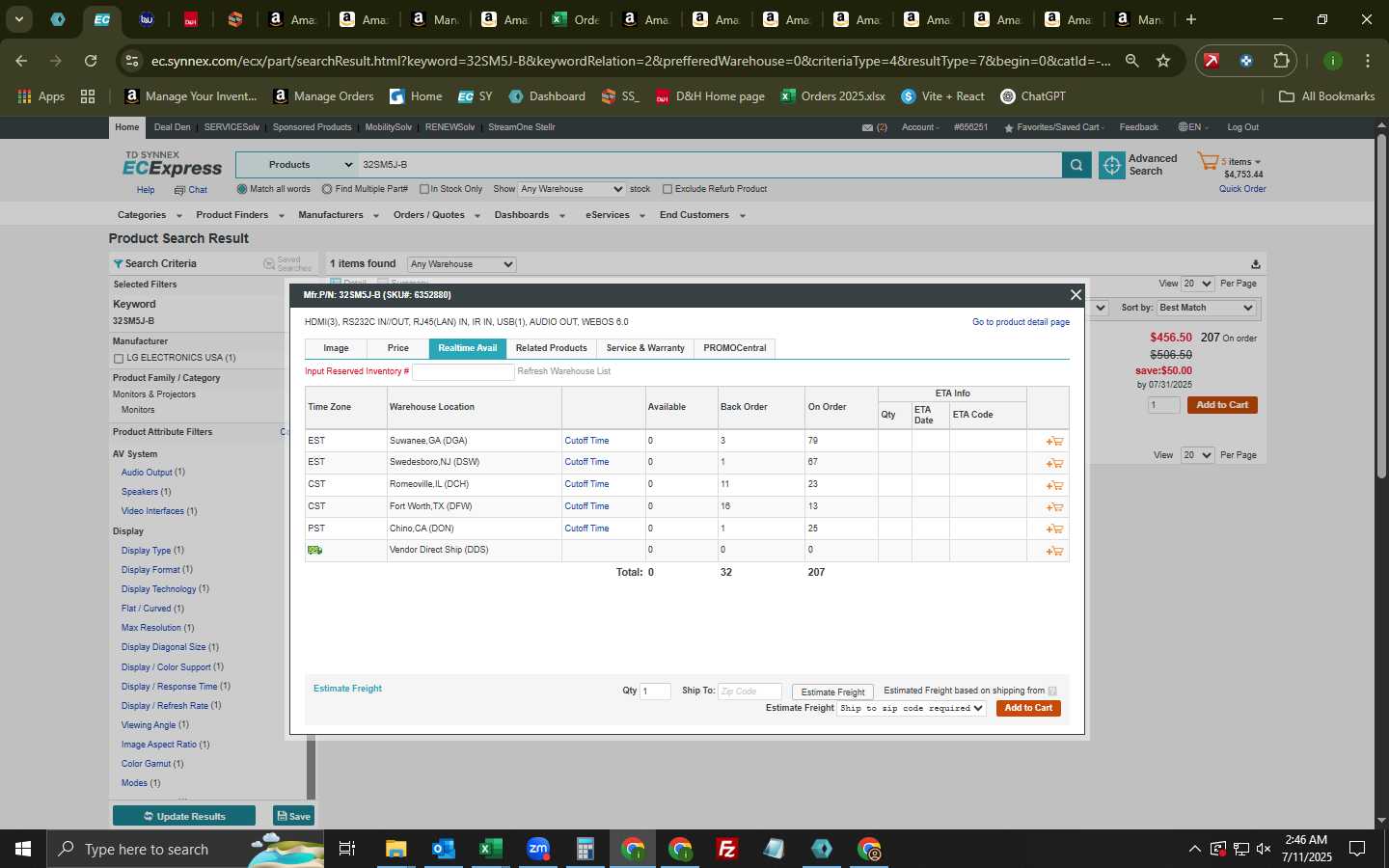Click the export download icon

tap(1255, 264)
